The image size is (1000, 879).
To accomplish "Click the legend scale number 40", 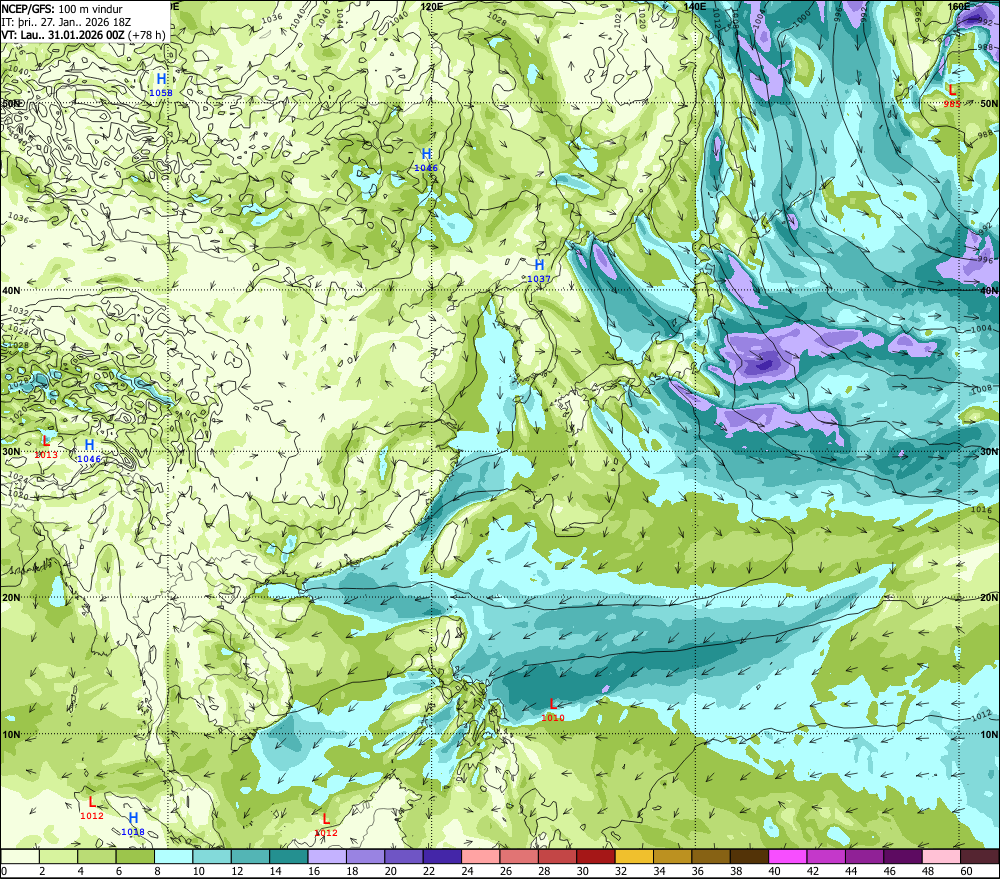I will click(774, 871).
